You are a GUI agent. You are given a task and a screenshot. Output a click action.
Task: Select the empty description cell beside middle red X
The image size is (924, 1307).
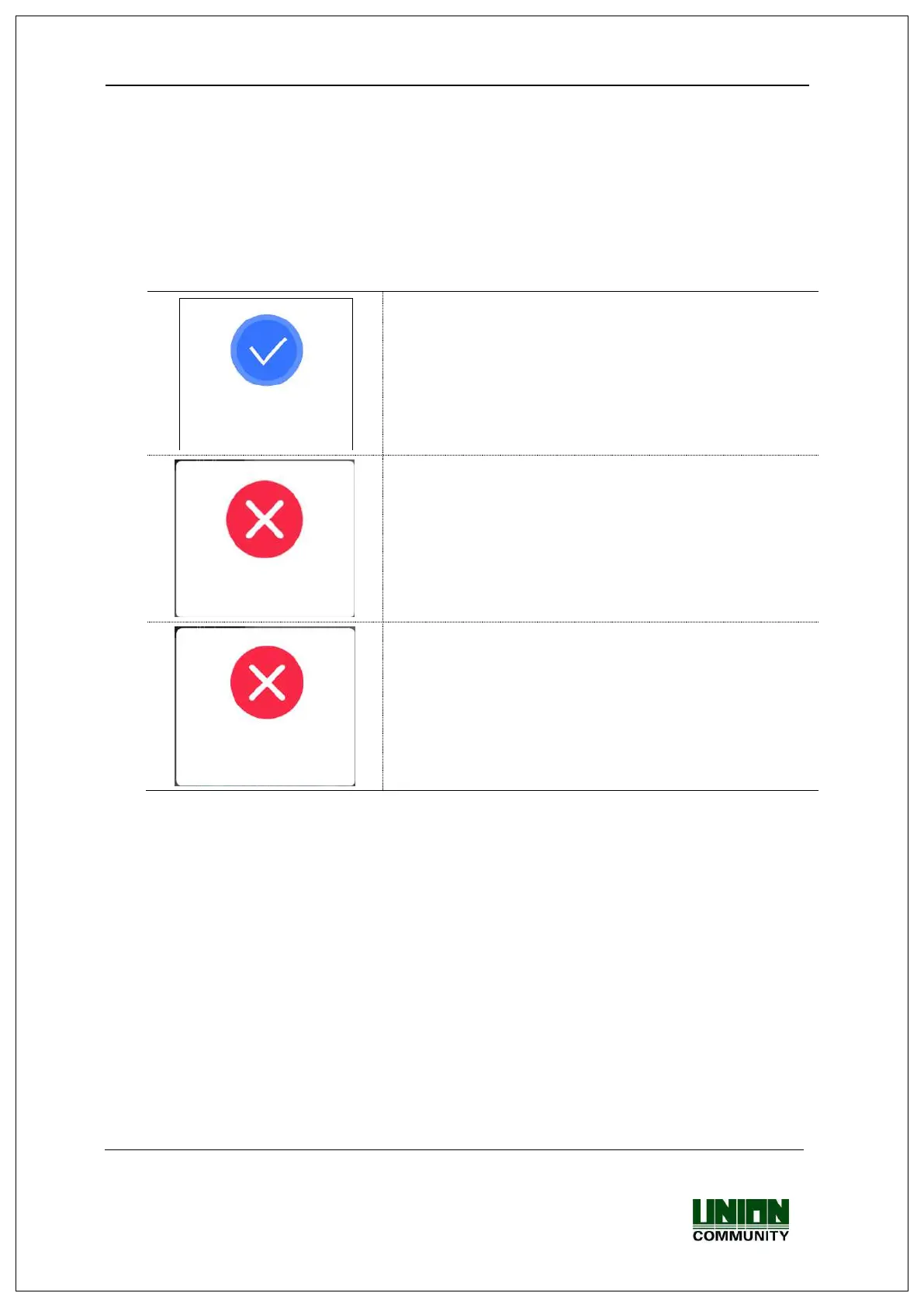(600, 539)
